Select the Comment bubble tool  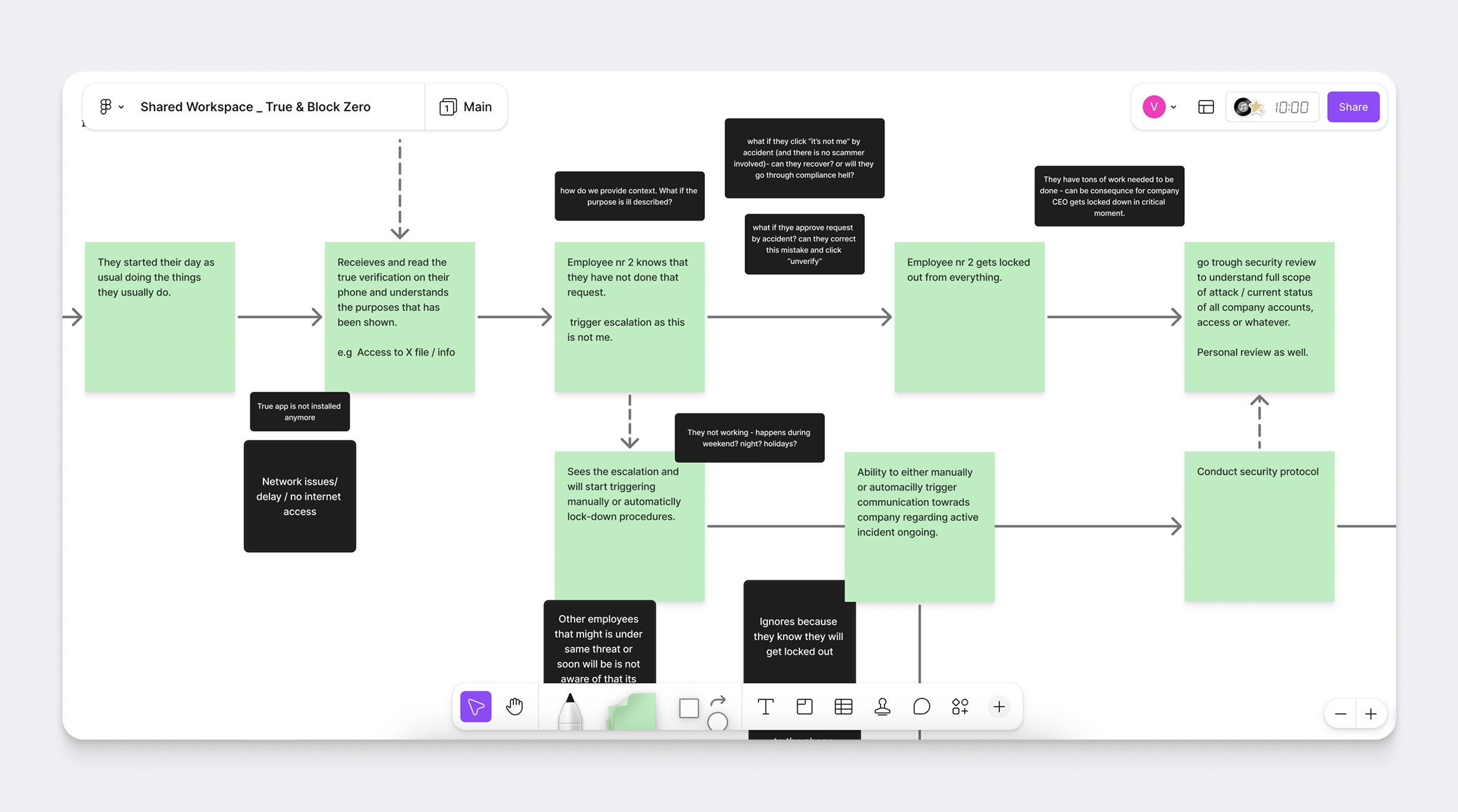[921, 706]
